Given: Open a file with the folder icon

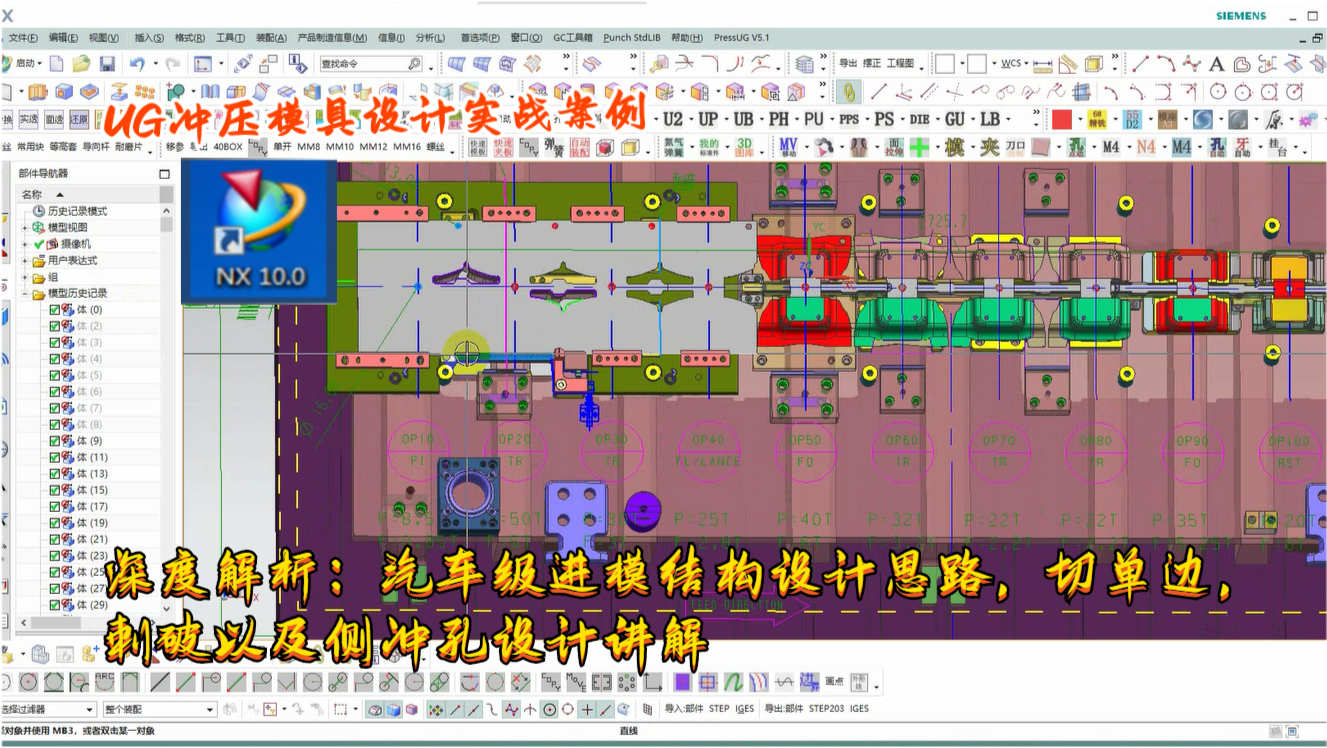Looking at the screenshot, I should point(81,64).
